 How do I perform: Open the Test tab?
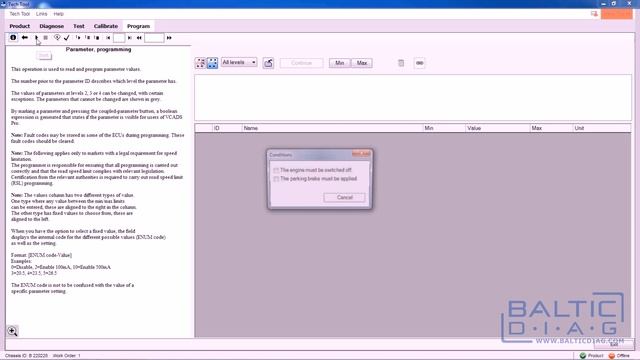[79, 26]
